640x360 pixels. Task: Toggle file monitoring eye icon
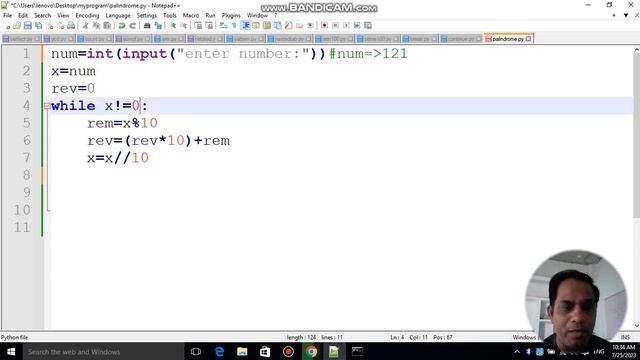point(310,25)
